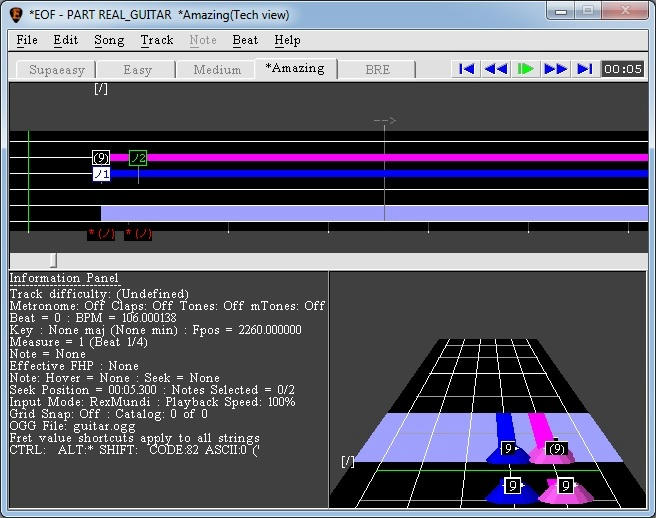Viewport: 656px width, 518px height.
Task: Open the File menu
Action: point(27,40)
